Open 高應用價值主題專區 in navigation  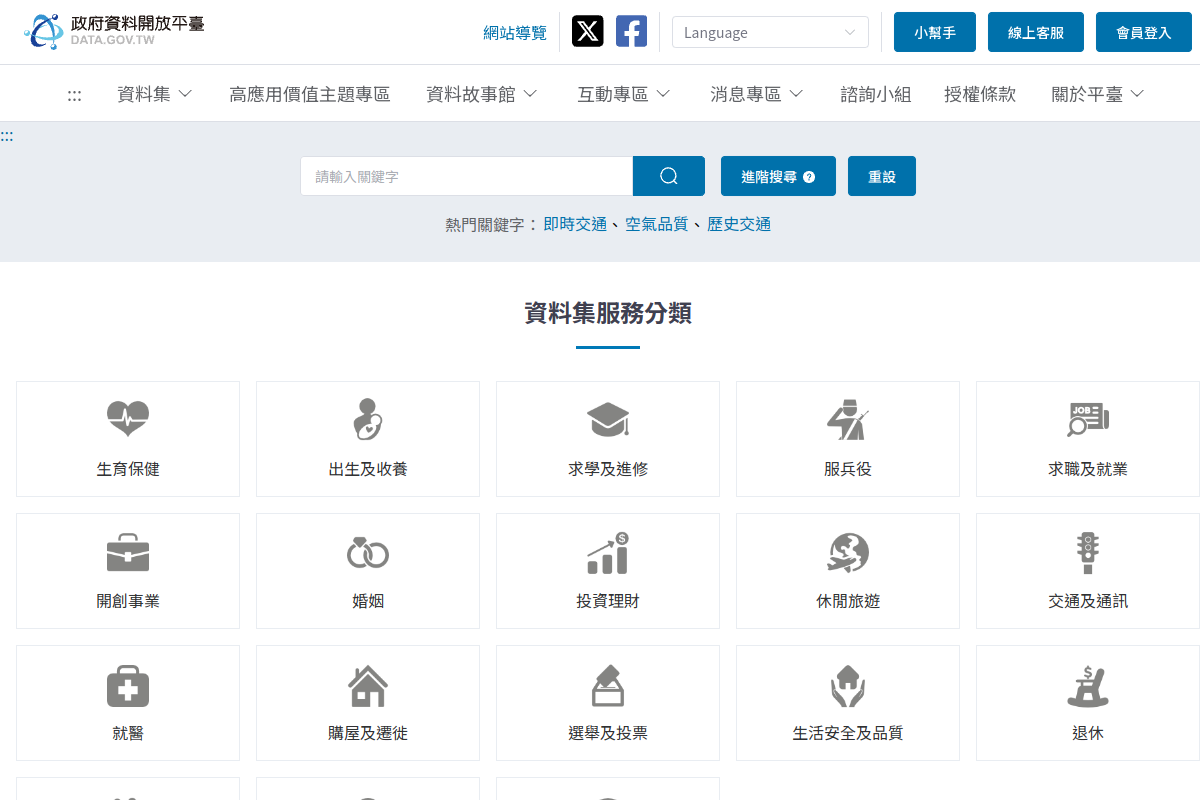309,94
